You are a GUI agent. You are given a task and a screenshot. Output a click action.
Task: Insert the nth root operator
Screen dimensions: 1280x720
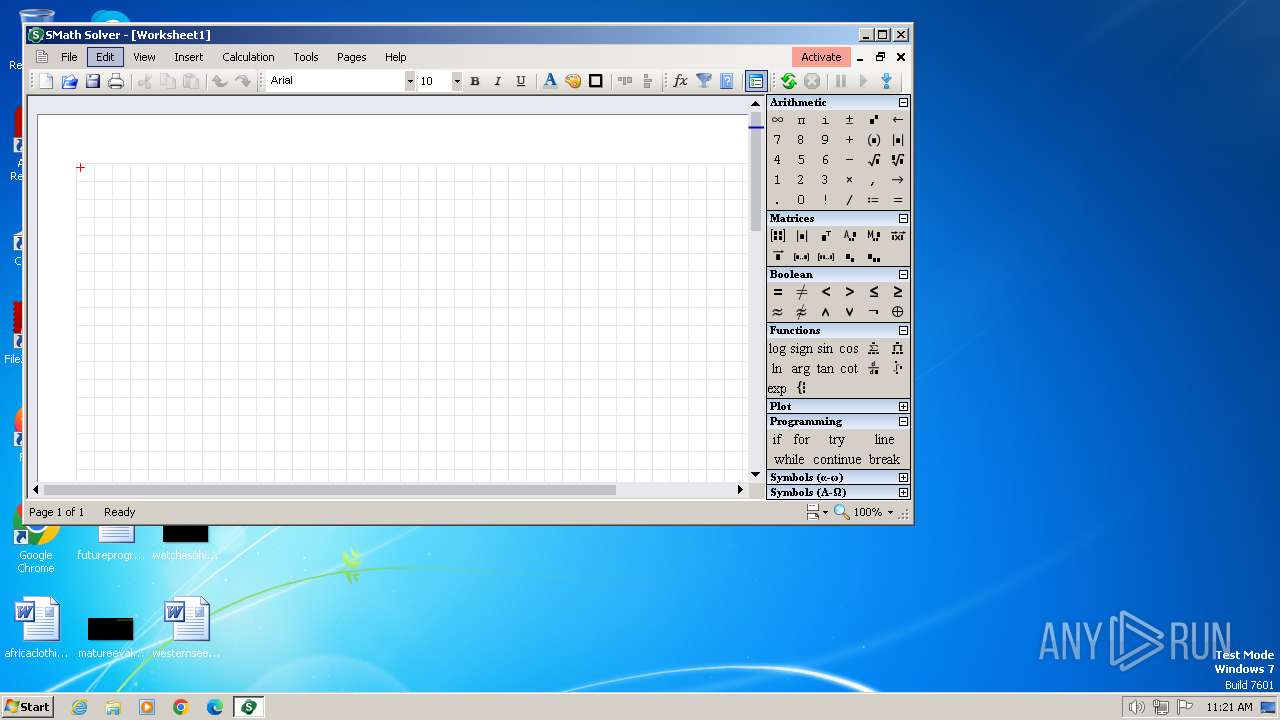tap(897, 160)
